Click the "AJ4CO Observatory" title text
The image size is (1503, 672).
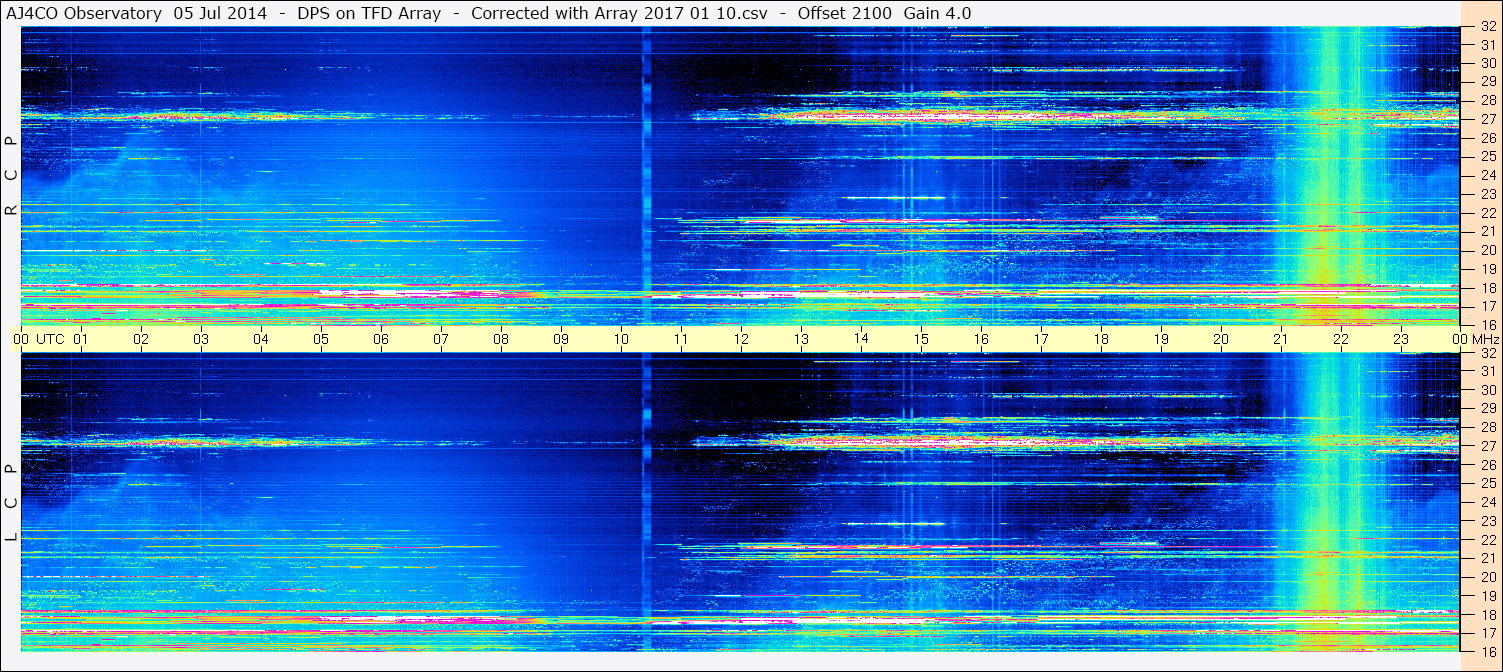click(x=83, y=13)
